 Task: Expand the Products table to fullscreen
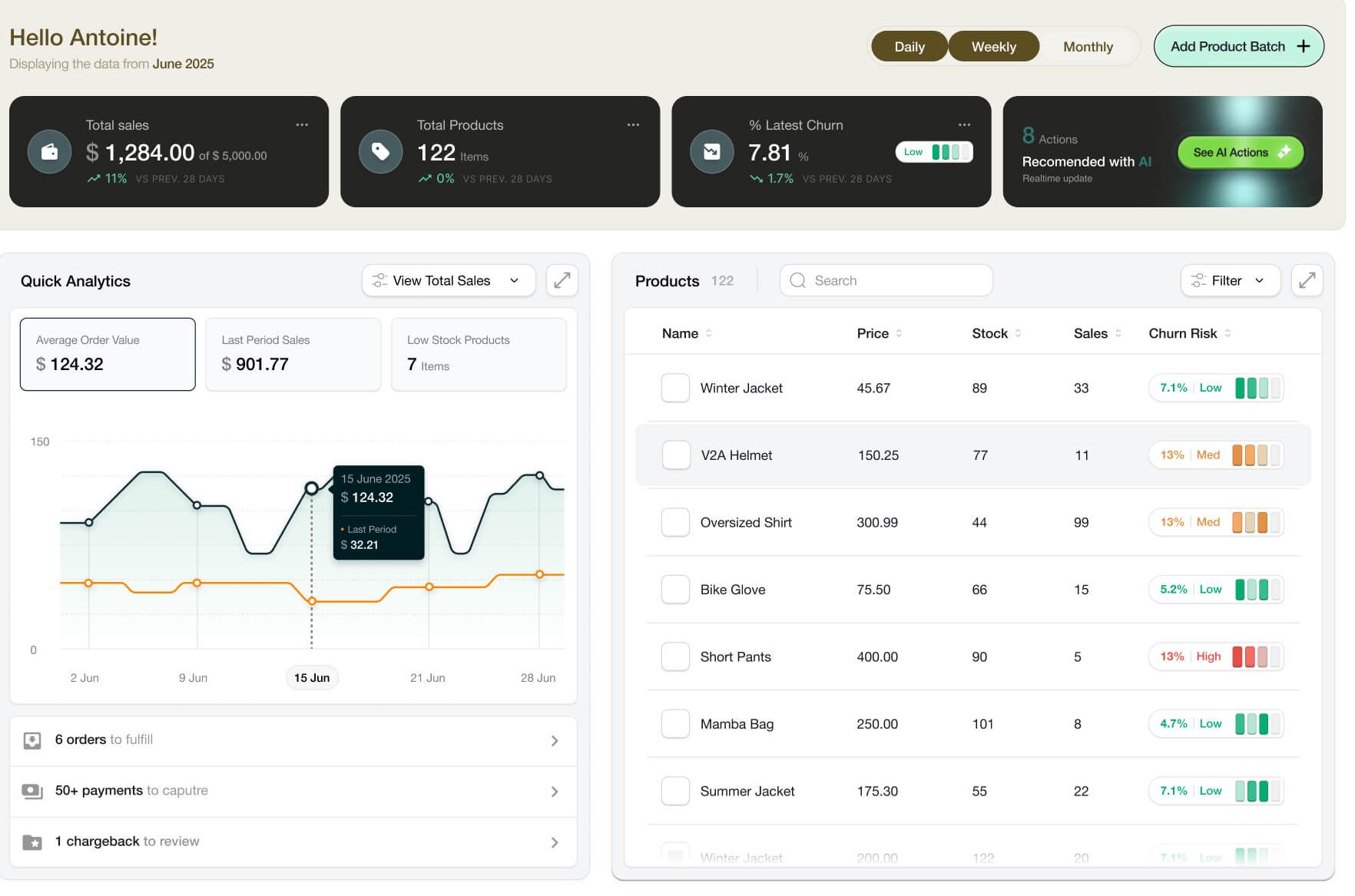(1307, 280)
